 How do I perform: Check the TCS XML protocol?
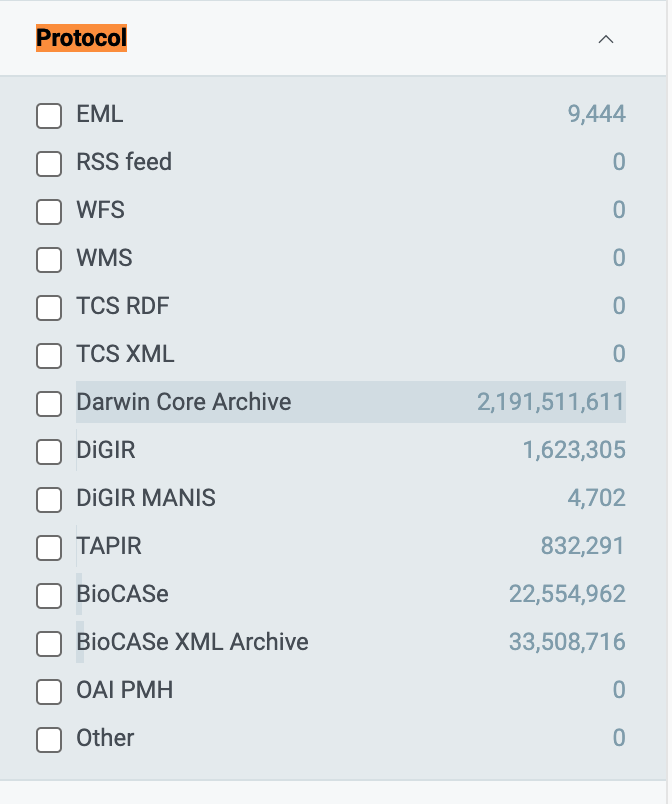pos(48,355)
